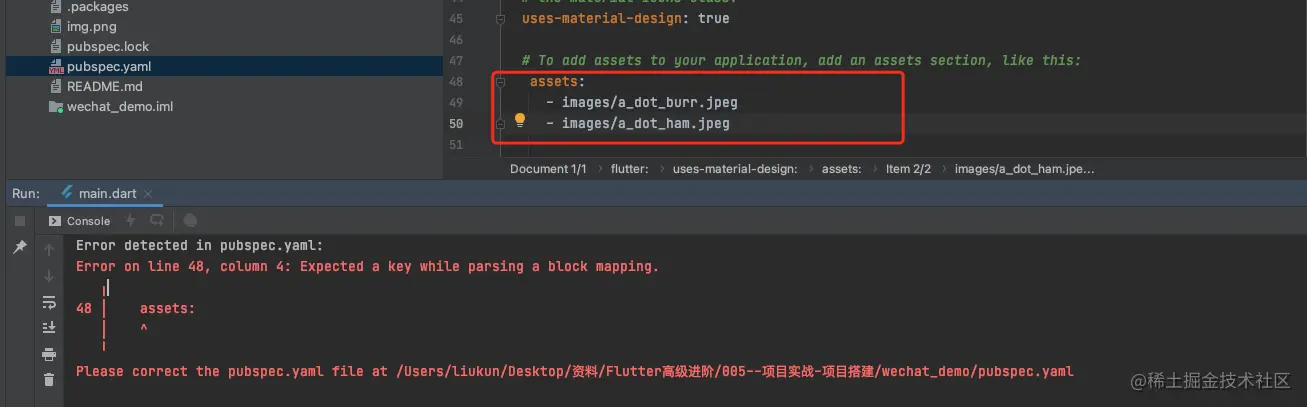1307x407 pixels.
Task: Click 'Error detected in pubspec.yaml:' console text
Action: tap(199, 245)
